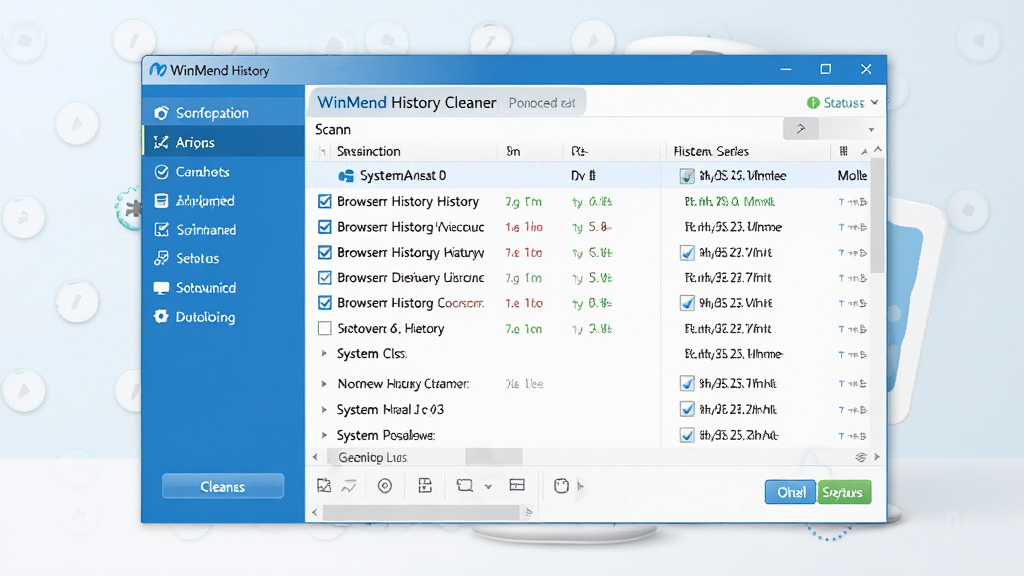Expand the System Posalewe tree node

pyautogui.click(x=324, y=435)
